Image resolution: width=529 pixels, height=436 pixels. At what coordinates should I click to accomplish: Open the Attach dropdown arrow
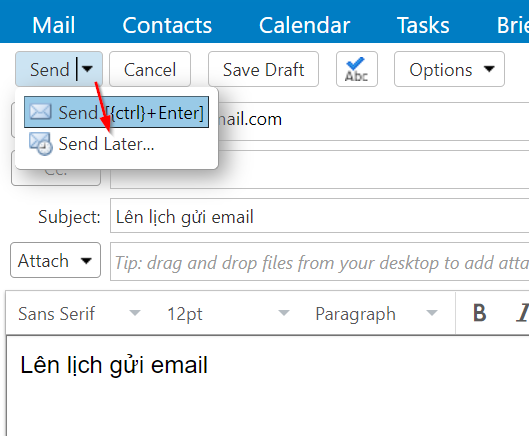coord(86,261)
